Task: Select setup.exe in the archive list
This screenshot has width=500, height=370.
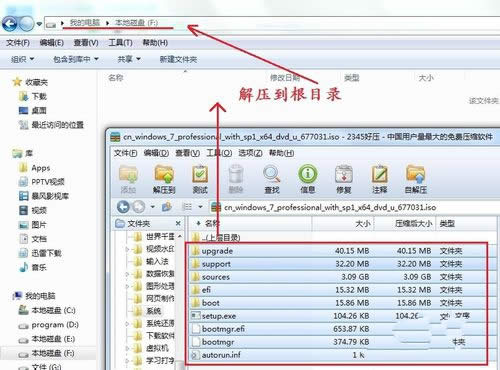Action: coord(337,316)
